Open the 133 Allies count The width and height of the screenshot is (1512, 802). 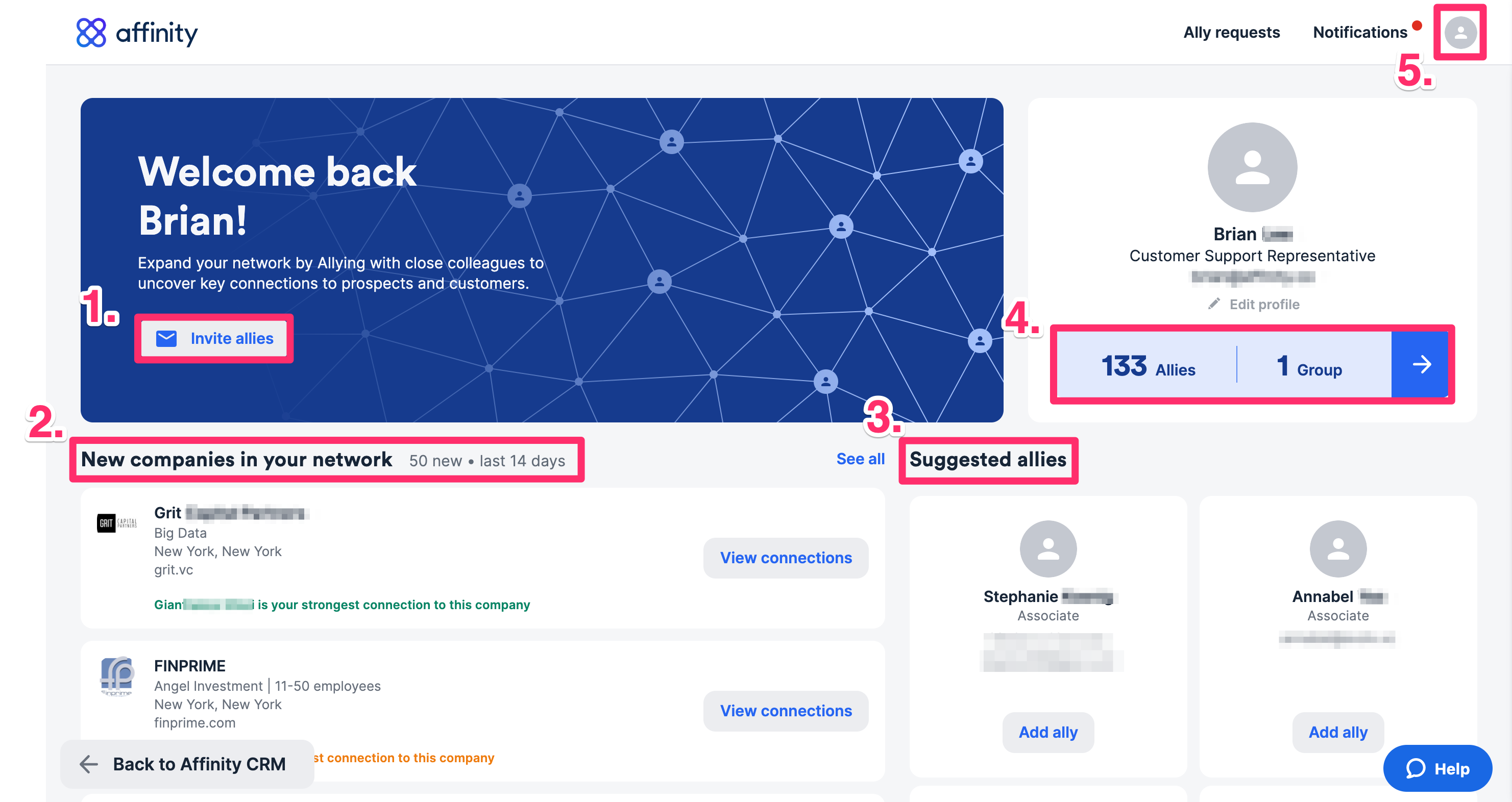[x=1148, y=367]
